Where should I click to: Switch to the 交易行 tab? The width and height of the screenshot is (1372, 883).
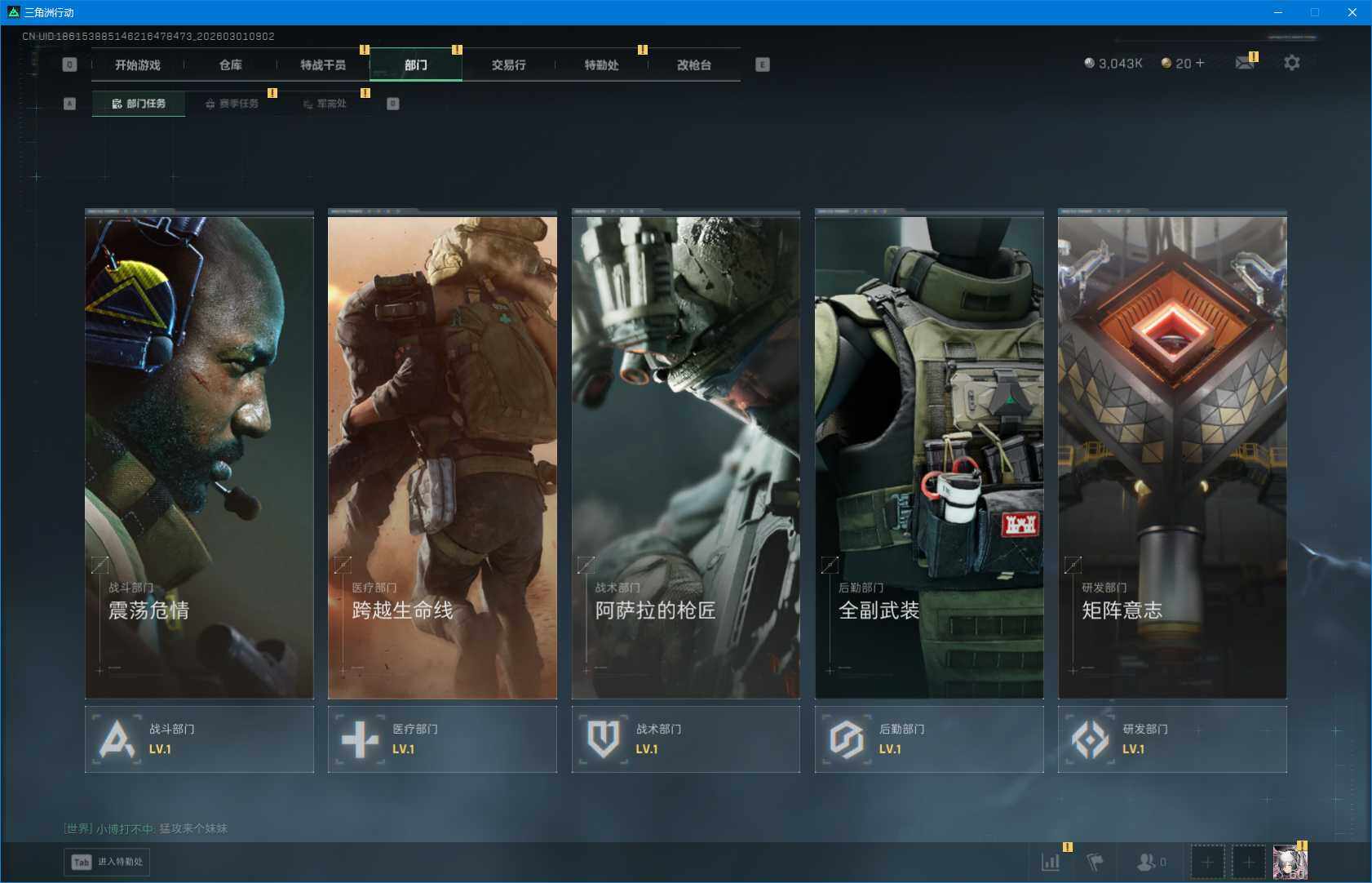pyautogui.click(x=508, y=65)
